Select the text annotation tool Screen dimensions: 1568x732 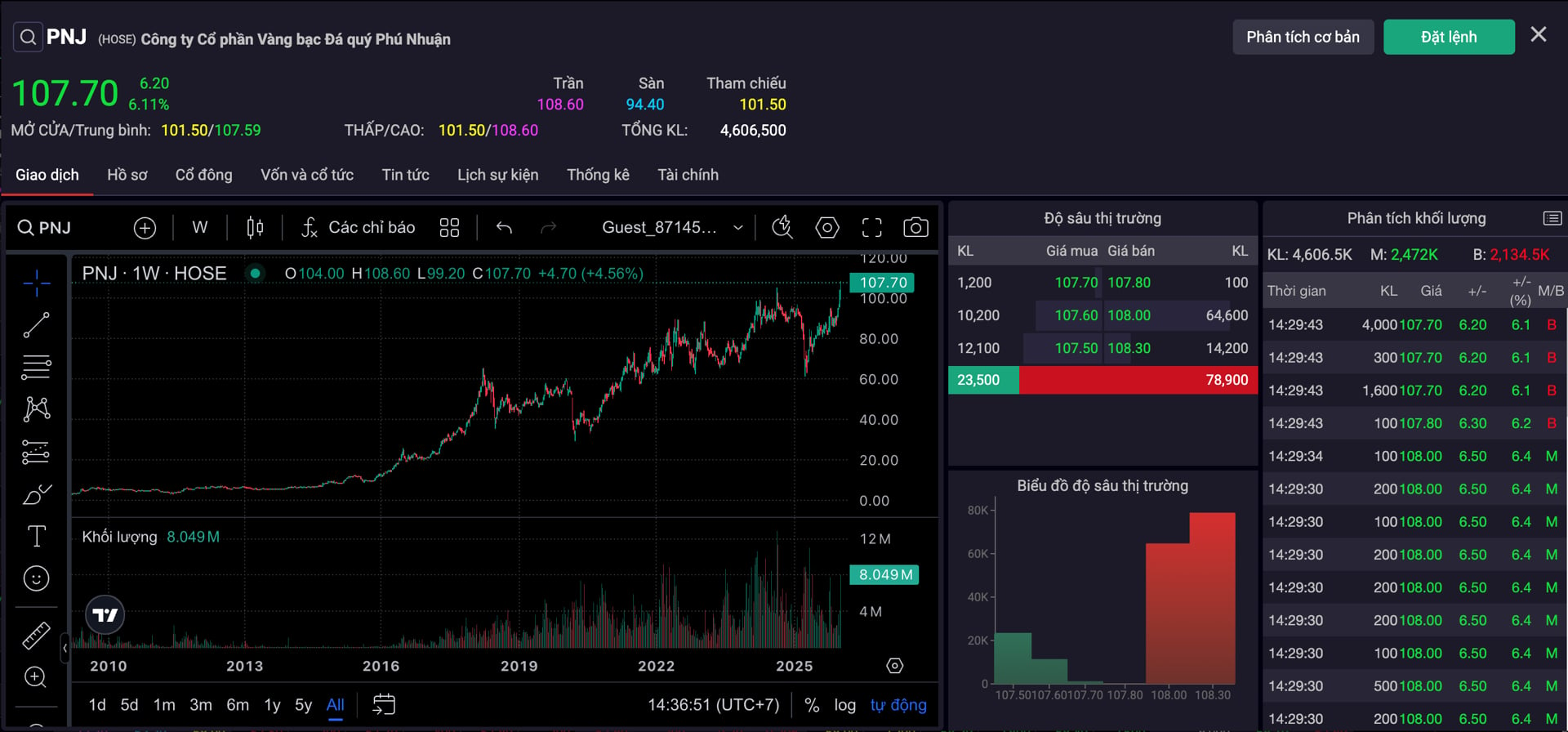[x=36, y=537]
